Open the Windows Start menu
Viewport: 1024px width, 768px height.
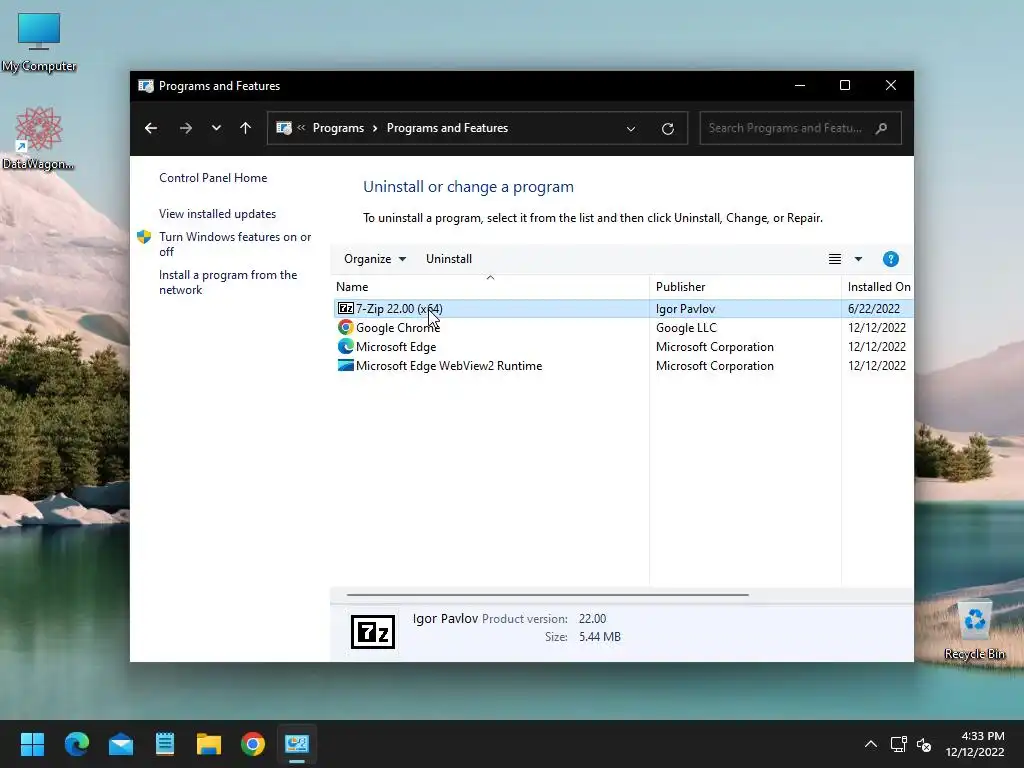click(x=32, y=744)
